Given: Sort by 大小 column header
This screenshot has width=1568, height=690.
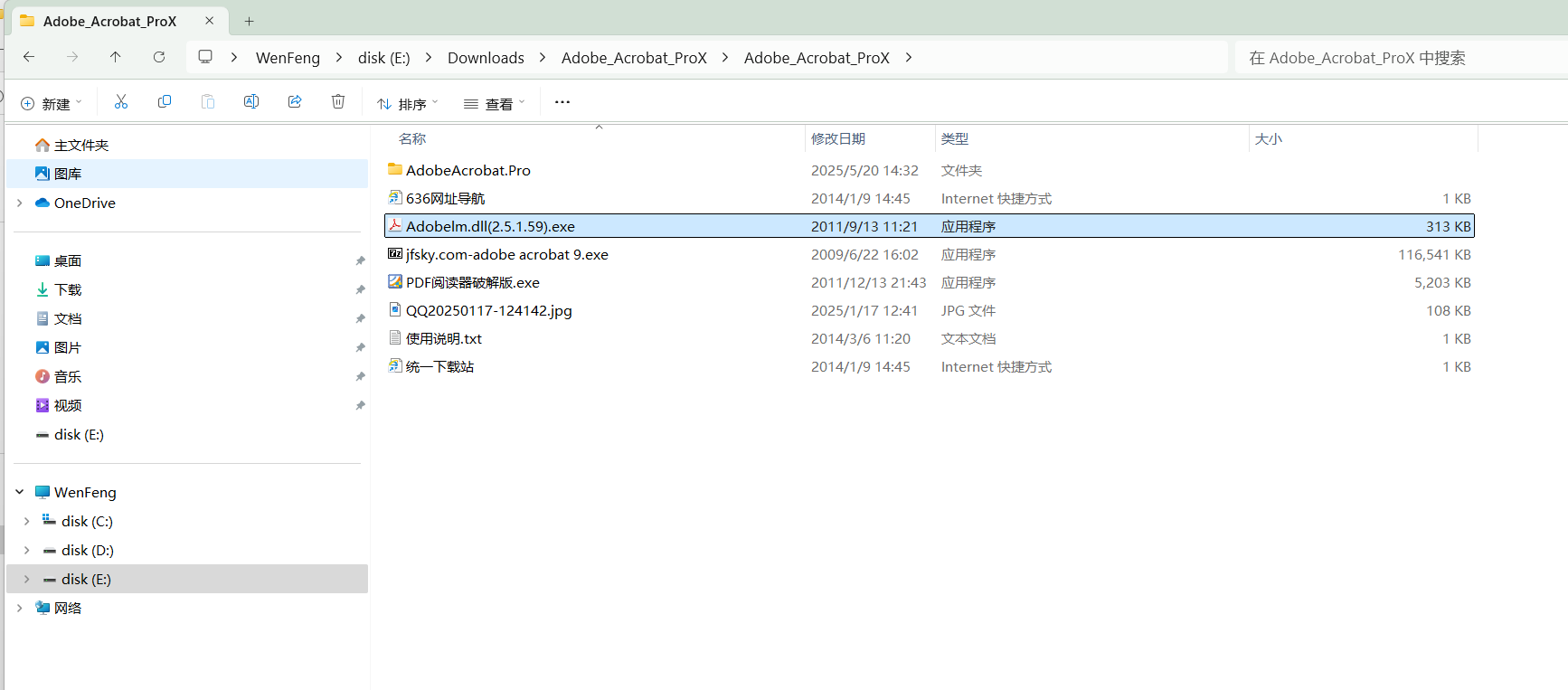Looking at the screenshot, I should (x=1269, y=138).
